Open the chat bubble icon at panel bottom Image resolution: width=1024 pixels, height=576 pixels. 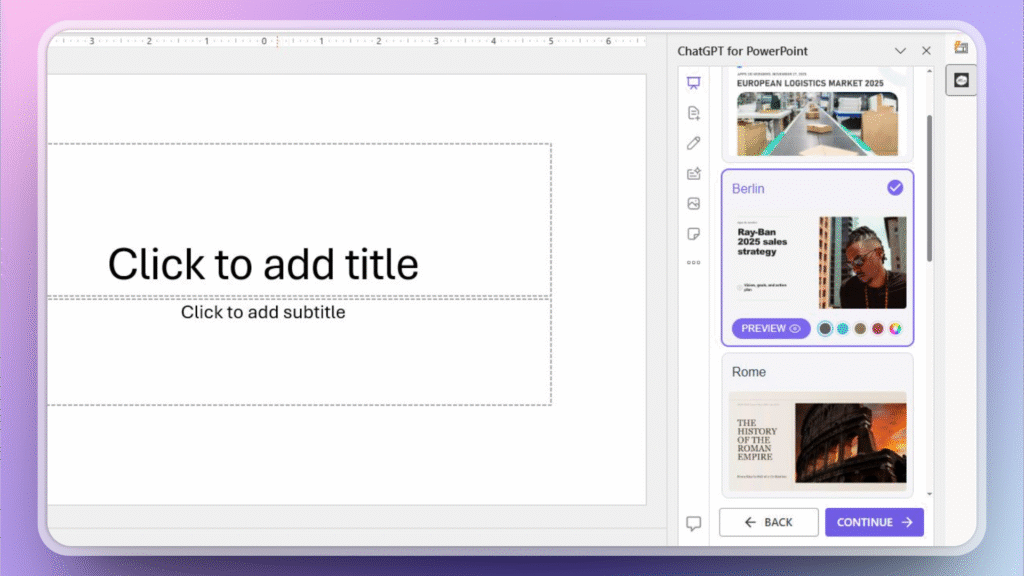click(x=695, y=521)
